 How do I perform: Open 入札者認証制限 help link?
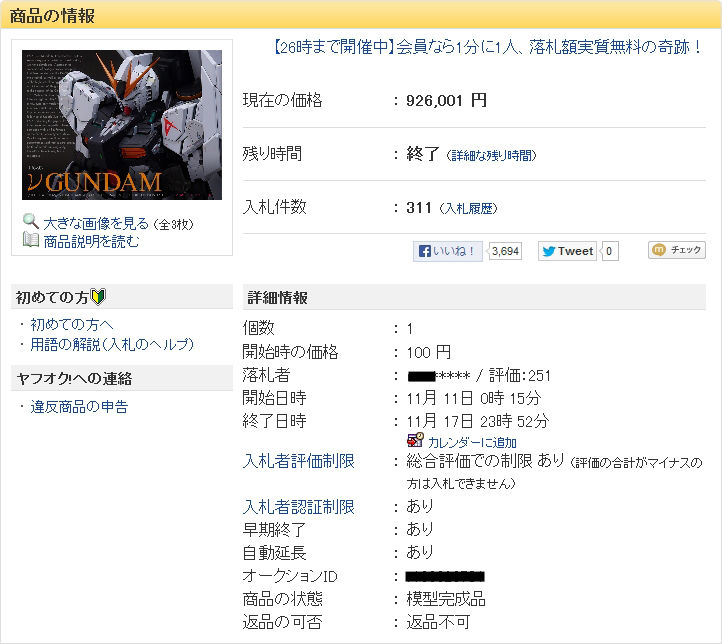click(x=298, y=507)
